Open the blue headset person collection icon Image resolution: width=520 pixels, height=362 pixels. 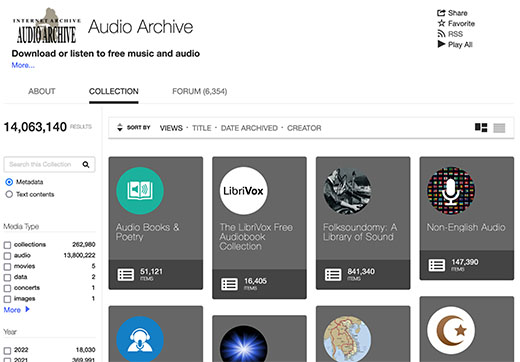[140, 339]
